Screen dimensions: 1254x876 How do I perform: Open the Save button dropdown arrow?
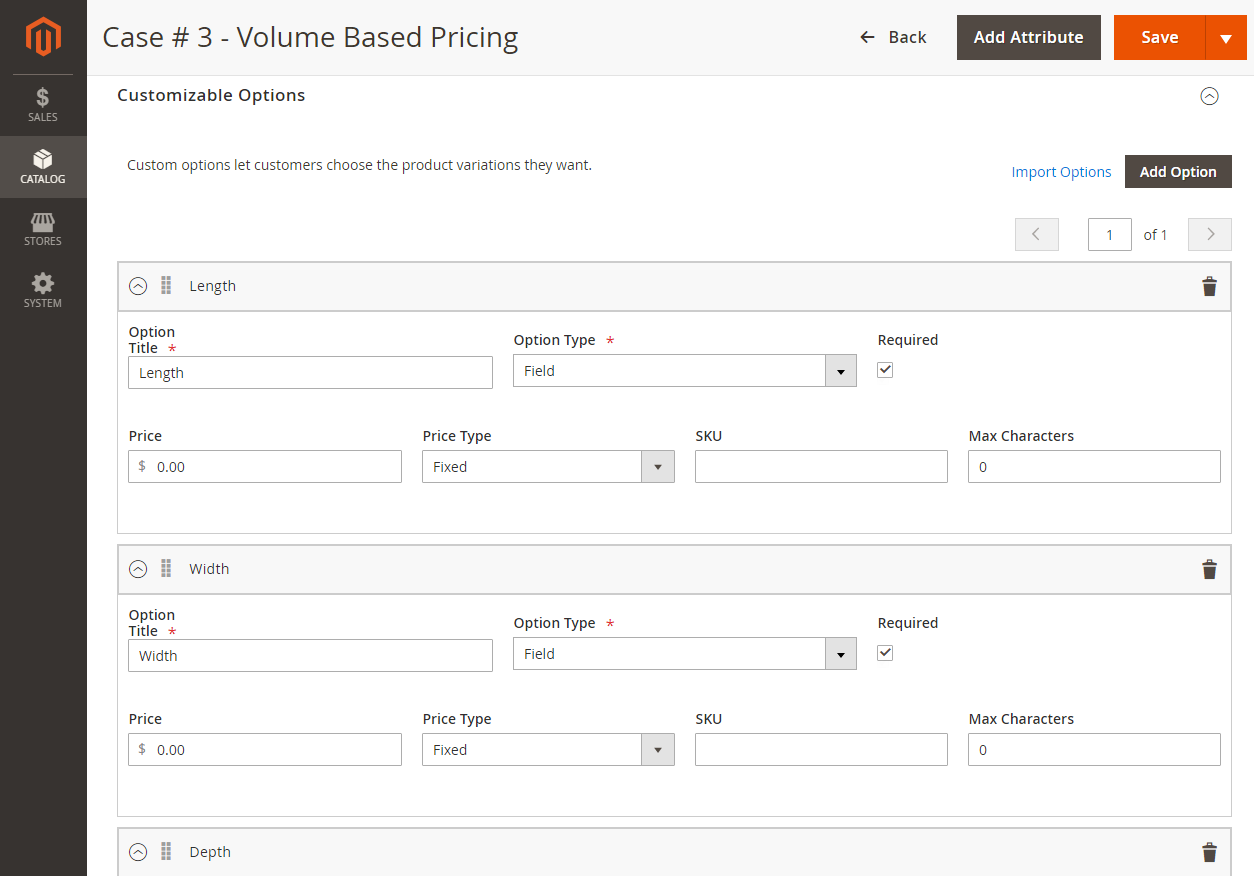1226,38
